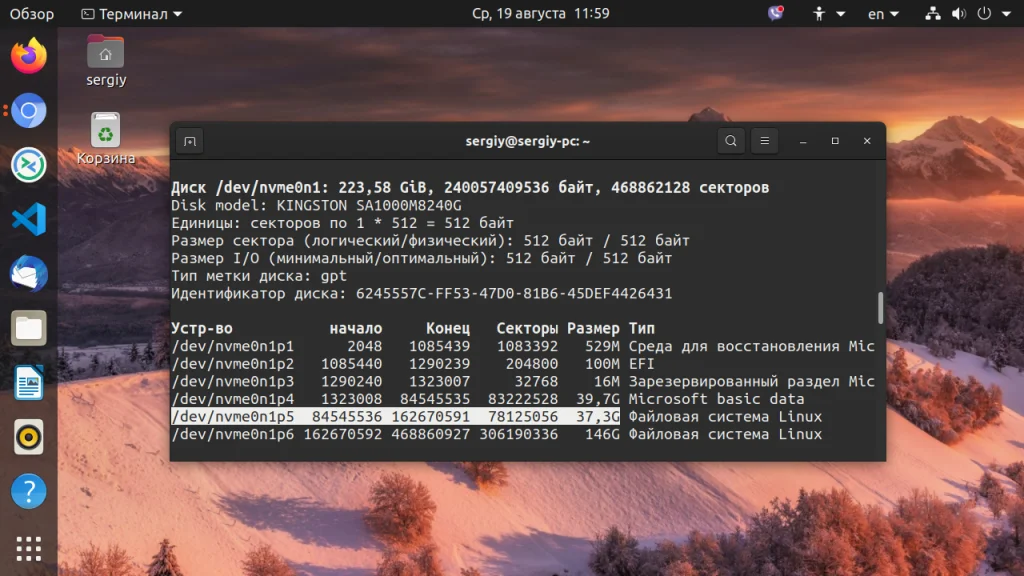Screen dimensions: 1024x576
Task: Open Терминал app menu
Action: (131, 14)
